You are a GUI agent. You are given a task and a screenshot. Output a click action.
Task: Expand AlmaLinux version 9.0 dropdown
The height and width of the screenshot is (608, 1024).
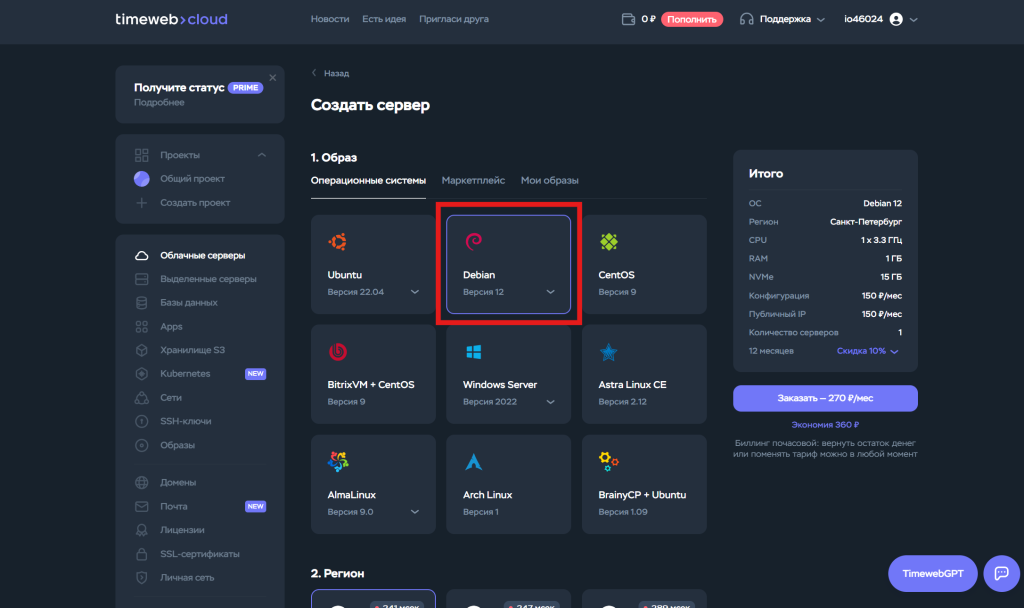[415, 512]
